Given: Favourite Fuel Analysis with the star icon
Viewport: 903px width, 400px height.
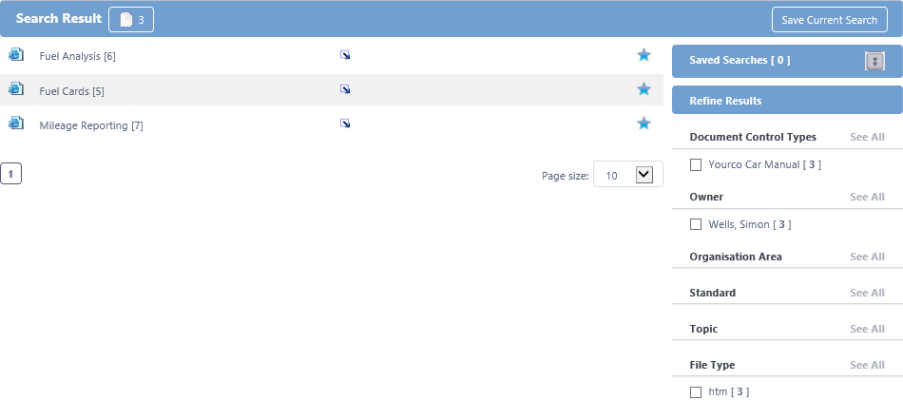Looking at the screenshot, I should pos(644,55).
